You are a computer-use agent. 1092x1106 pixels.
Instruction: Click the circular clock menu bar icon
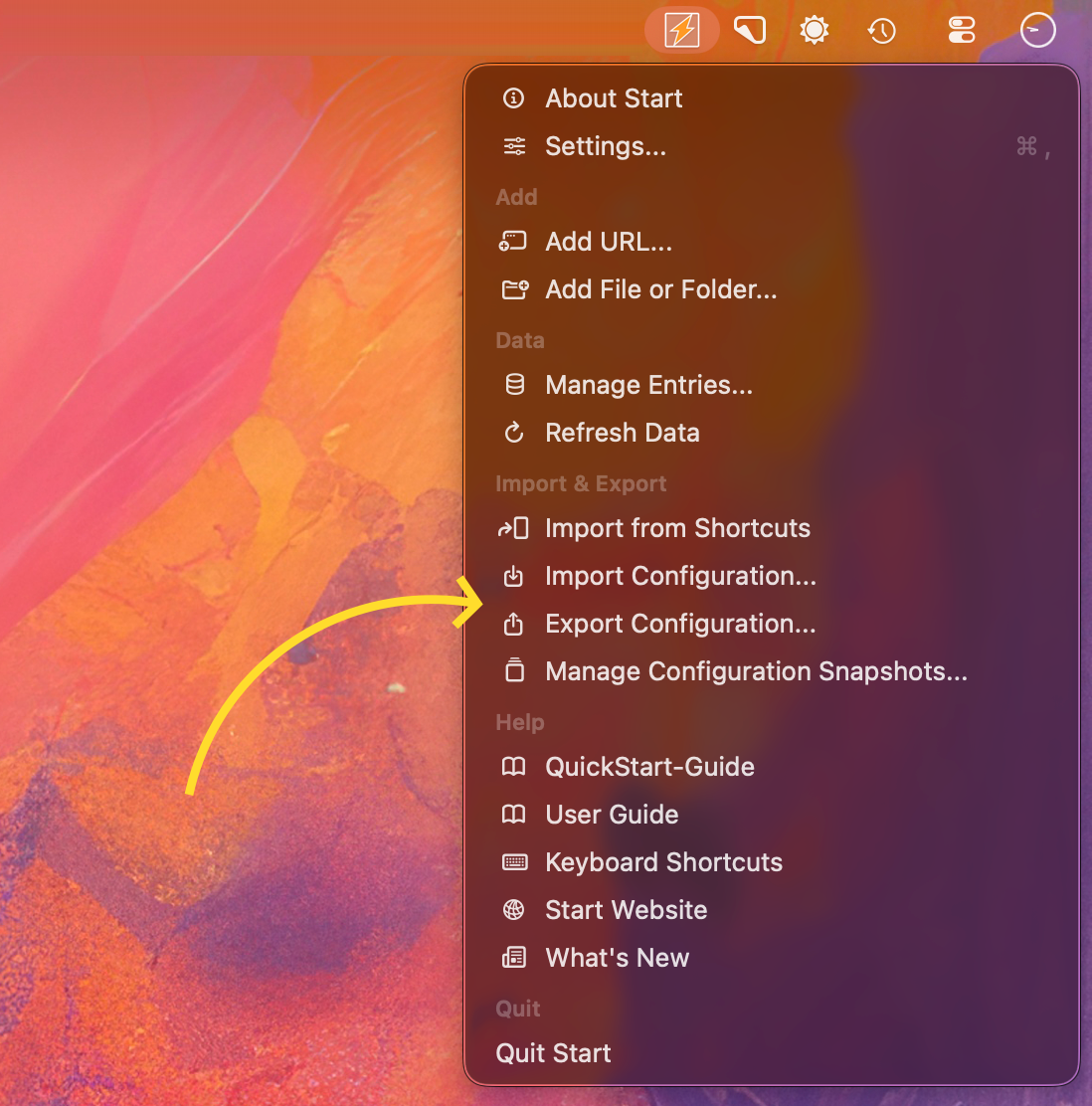1037,30
